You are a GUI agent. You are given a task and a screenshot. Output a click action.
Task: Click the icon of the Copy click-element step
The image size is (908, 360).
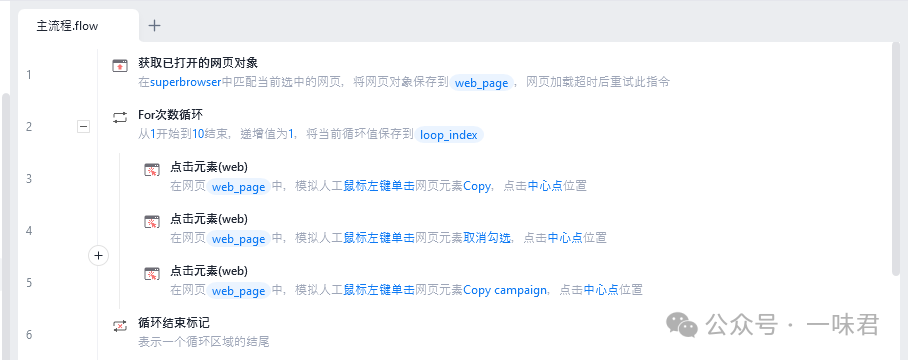[x=152, y=170]
